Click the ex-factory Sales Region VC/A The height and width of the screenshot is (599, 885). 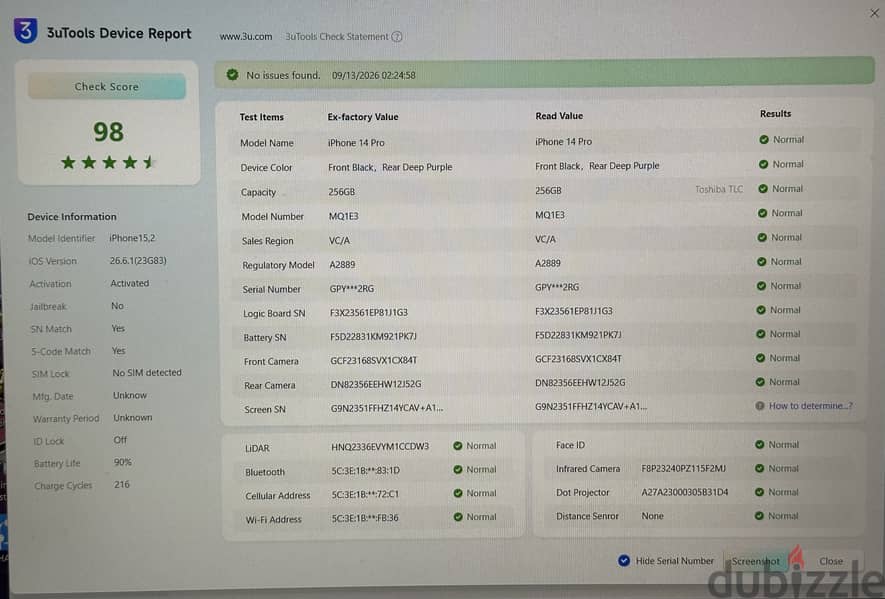click(x=339, y=240)
